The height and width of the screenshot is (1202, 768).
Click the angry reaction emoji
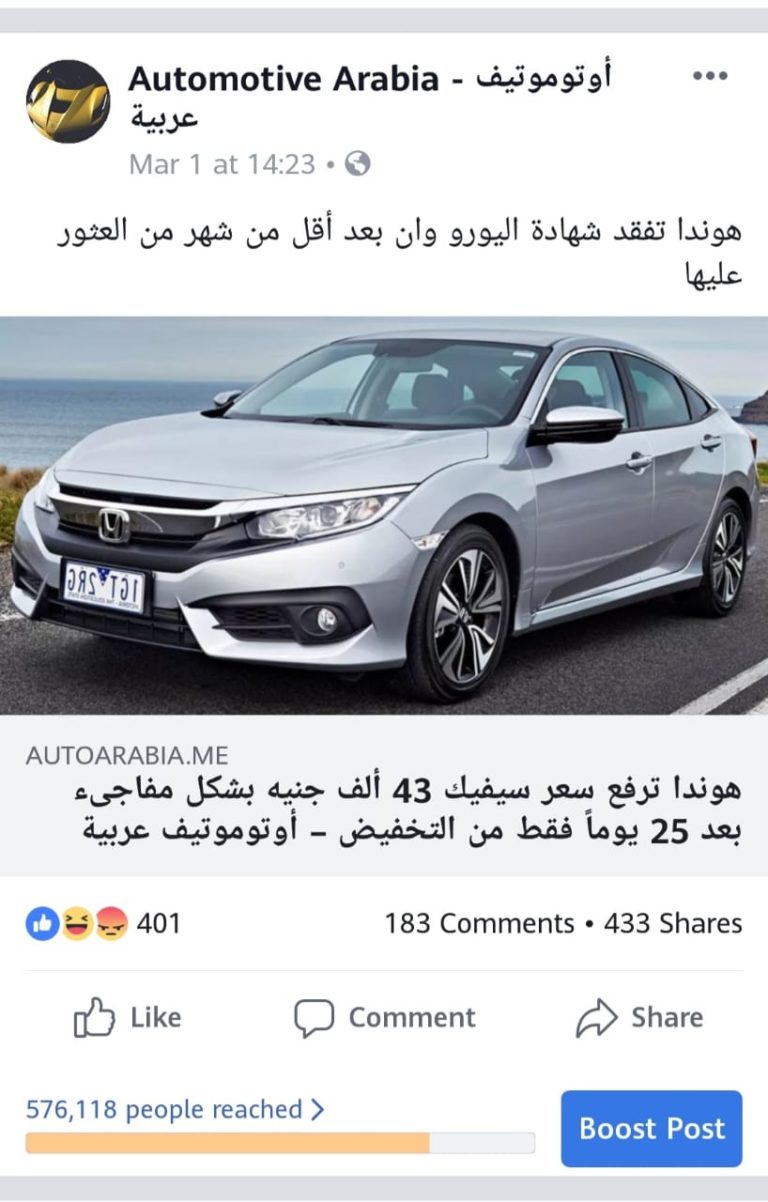tap(111, 923)
